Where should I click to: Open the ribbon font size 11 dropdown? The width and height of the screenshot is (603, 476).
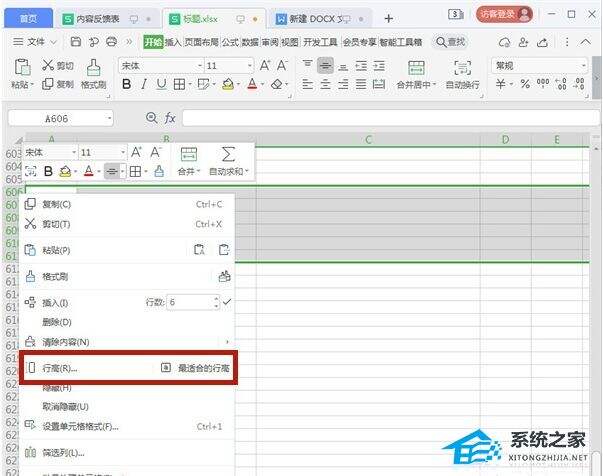(250, 66)
